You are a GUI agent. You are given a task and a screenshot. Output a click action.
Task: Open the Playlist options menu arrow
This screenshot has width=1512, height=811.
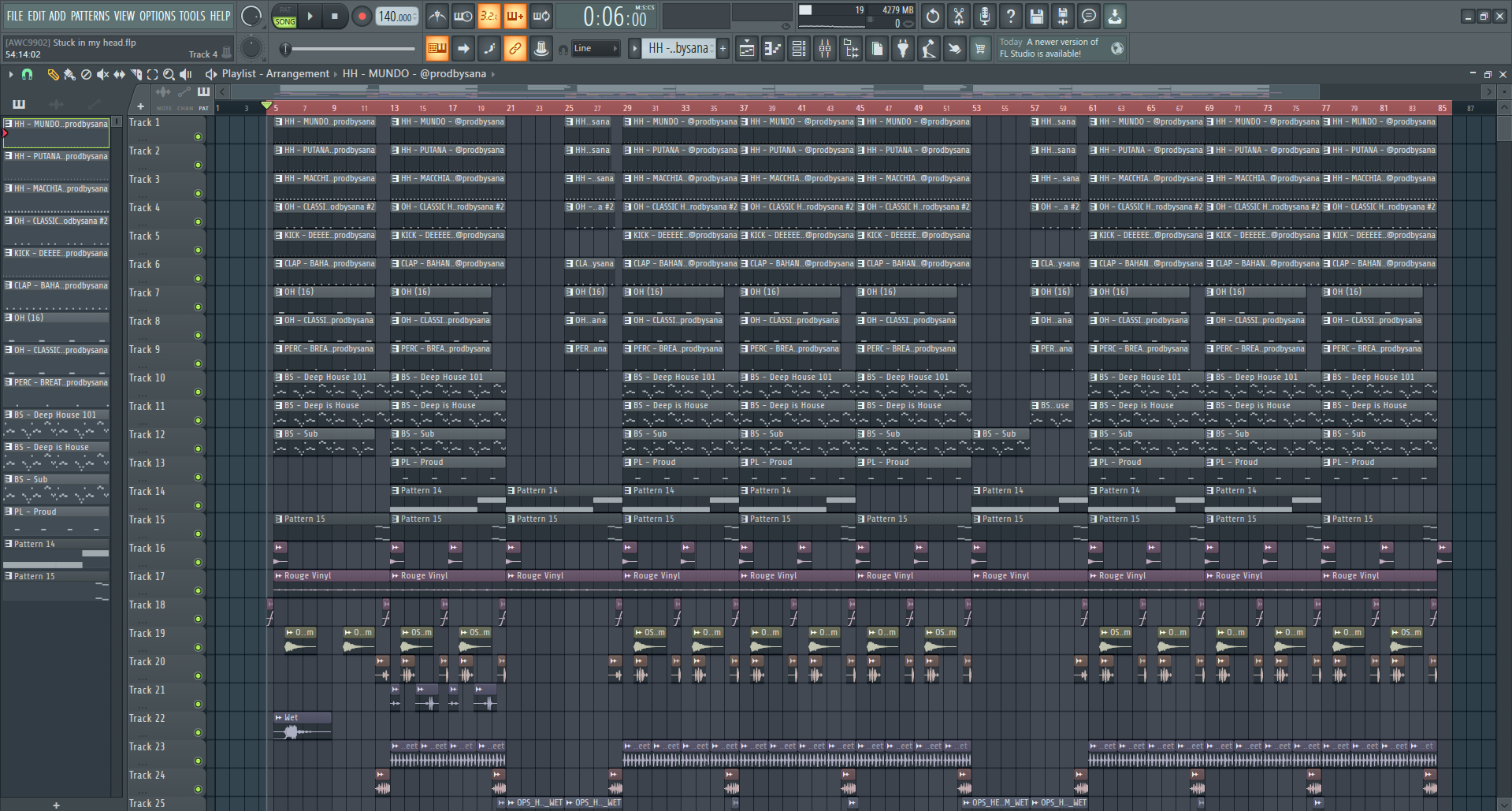11,74
